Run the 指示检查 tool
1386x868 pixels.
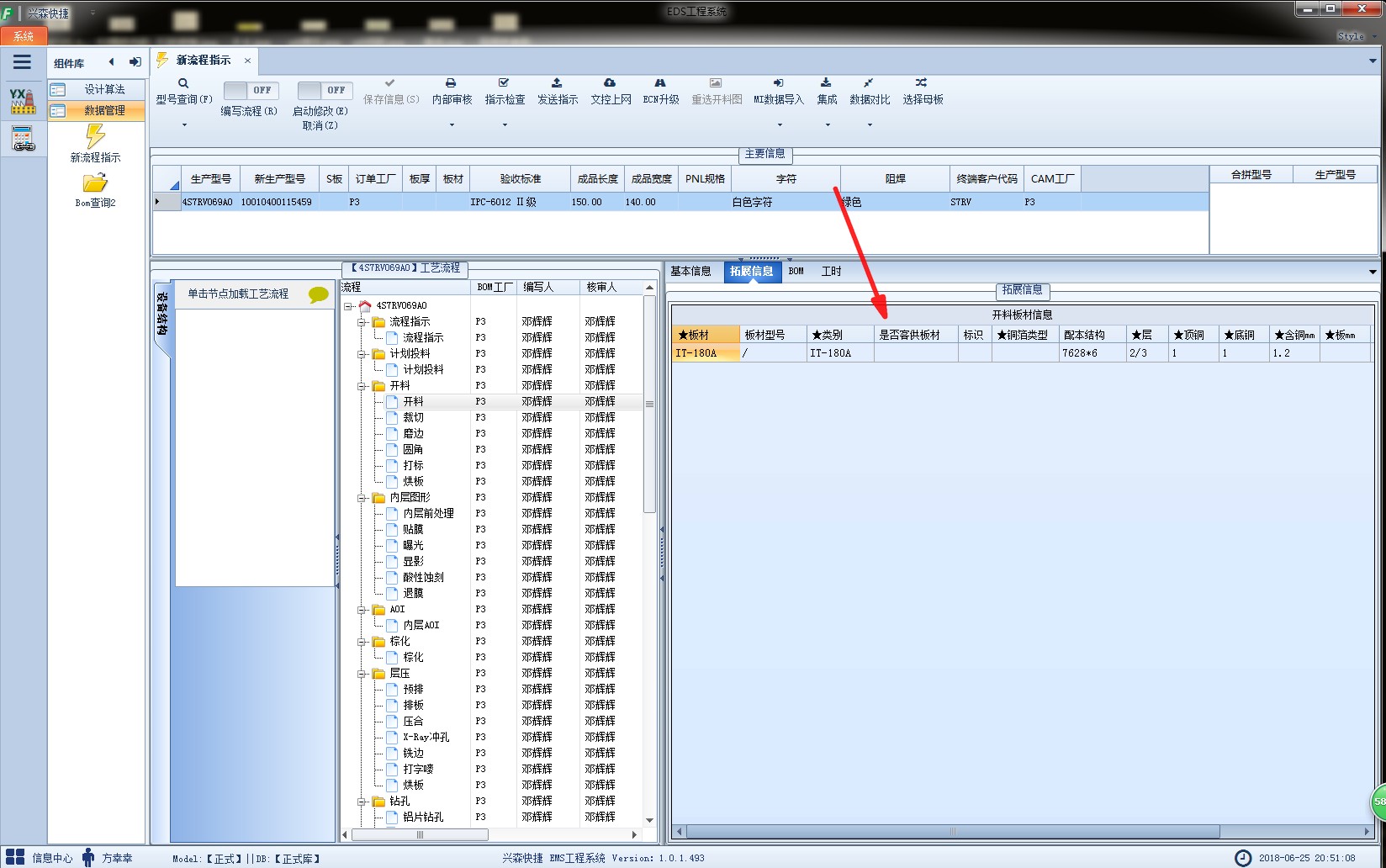pyautogui.click(x=505, y=92)
